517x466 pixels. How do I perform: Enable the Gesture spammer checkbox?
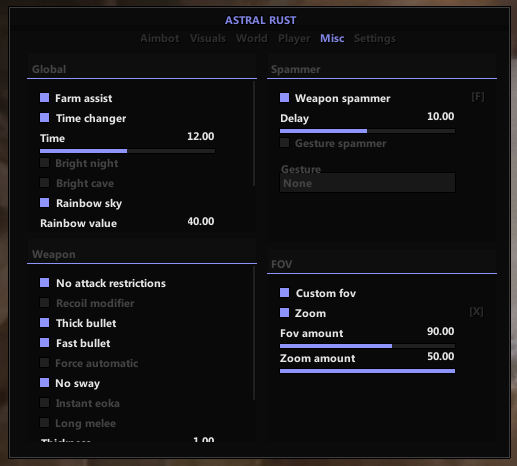point(285,143)
